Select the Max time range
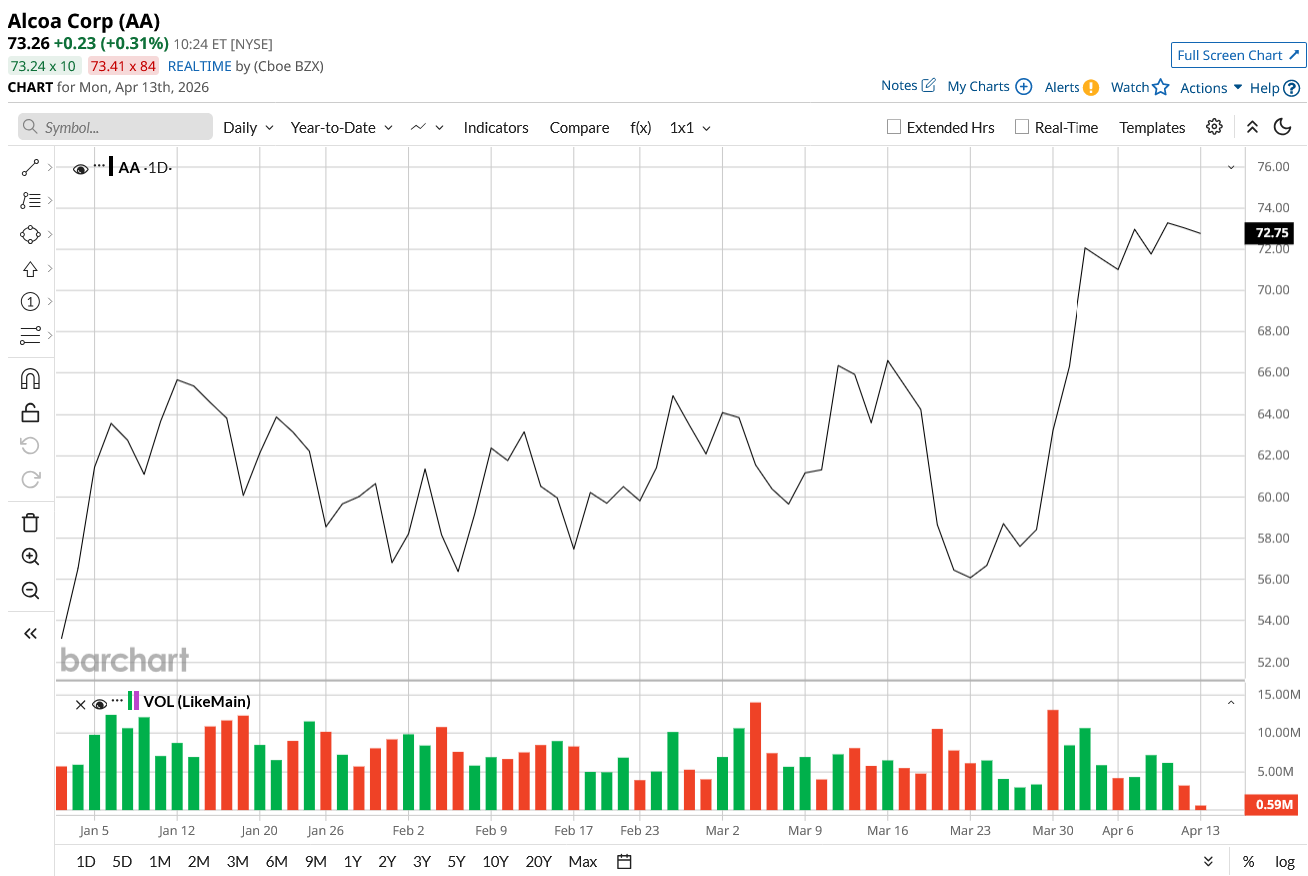 [x=582, y=861]
